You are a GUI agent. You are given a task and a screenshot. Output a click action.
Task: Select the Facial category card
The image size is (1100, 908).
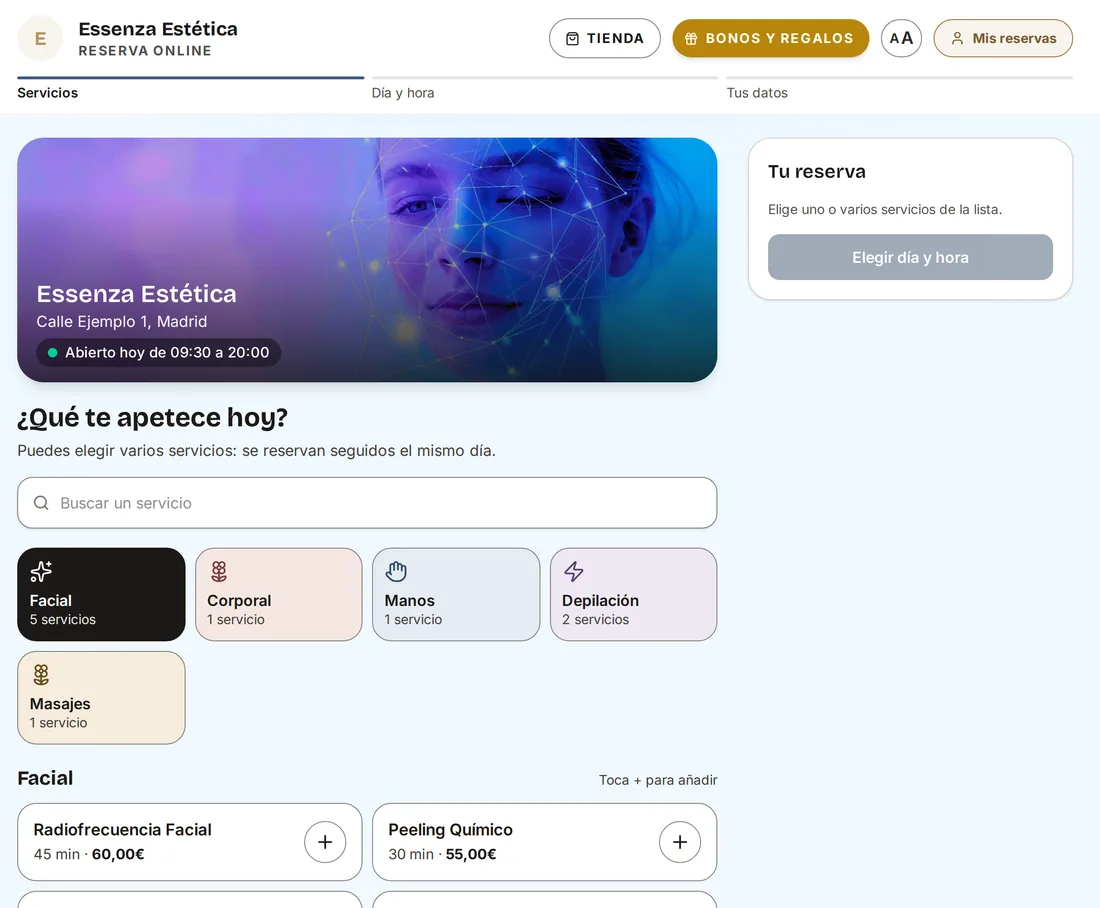[x=101, y=594]
